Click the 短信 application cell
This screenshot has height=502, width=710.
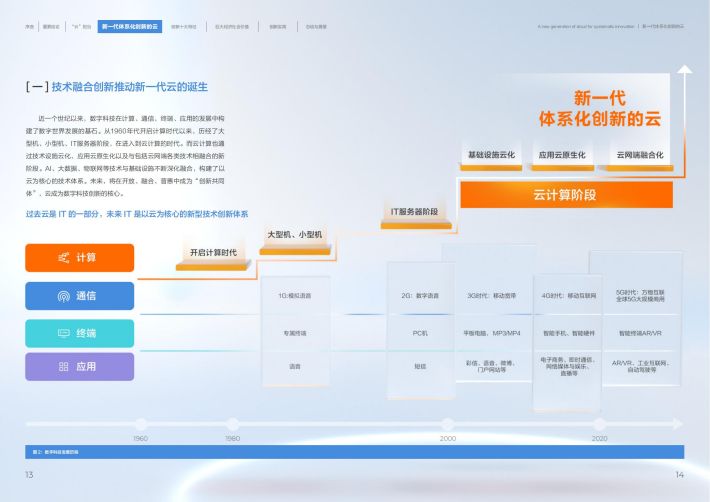(x=420, y=366)
